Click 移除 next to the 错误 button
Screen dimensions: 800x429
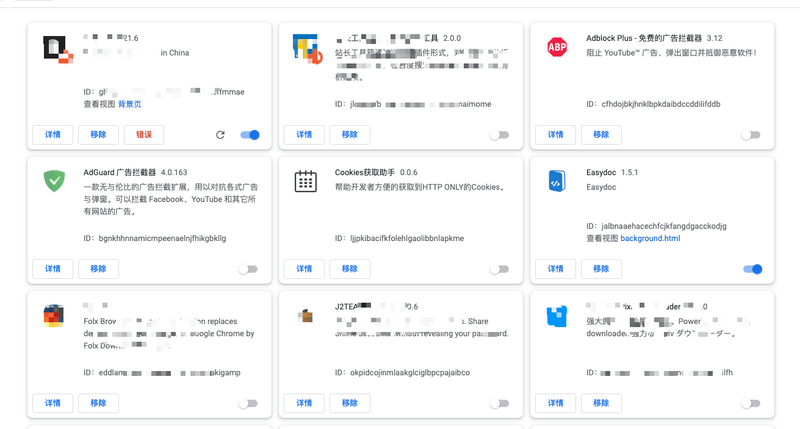click(98, 135)
